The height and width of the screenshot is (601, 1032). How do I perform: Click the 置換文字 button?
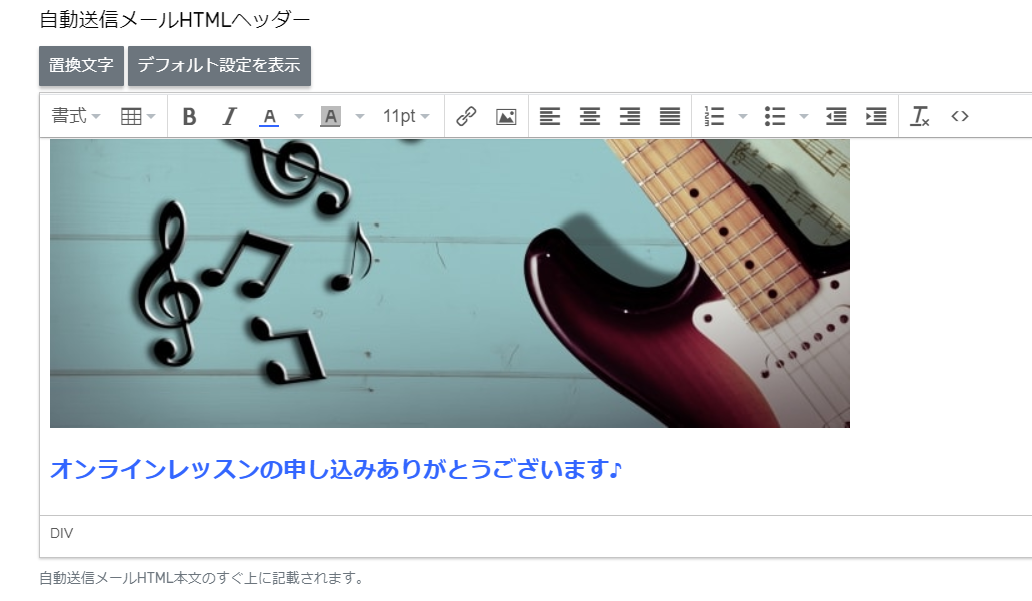click(x=81, y=66)
